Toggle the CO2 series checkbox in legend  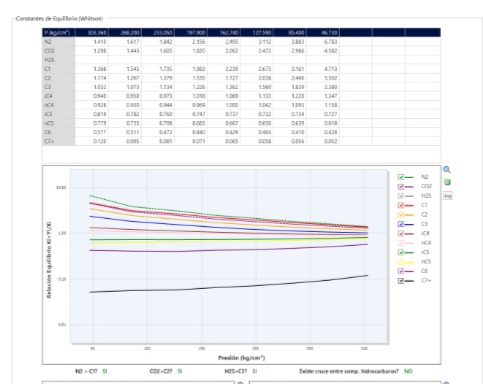point(401,187)
